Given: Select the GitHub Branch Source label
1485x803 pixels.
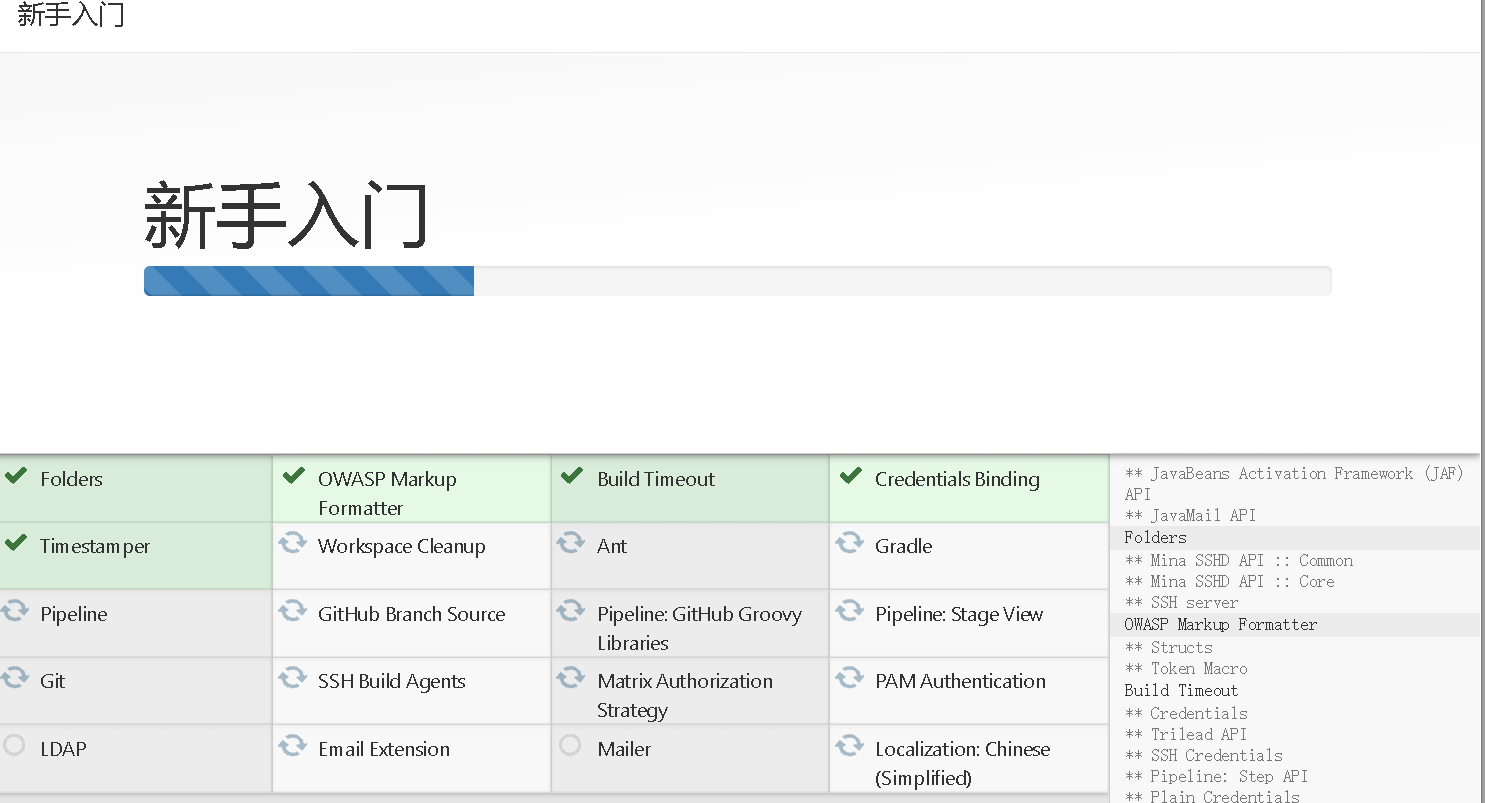Looking at the screenshot, I should (412, 614).
